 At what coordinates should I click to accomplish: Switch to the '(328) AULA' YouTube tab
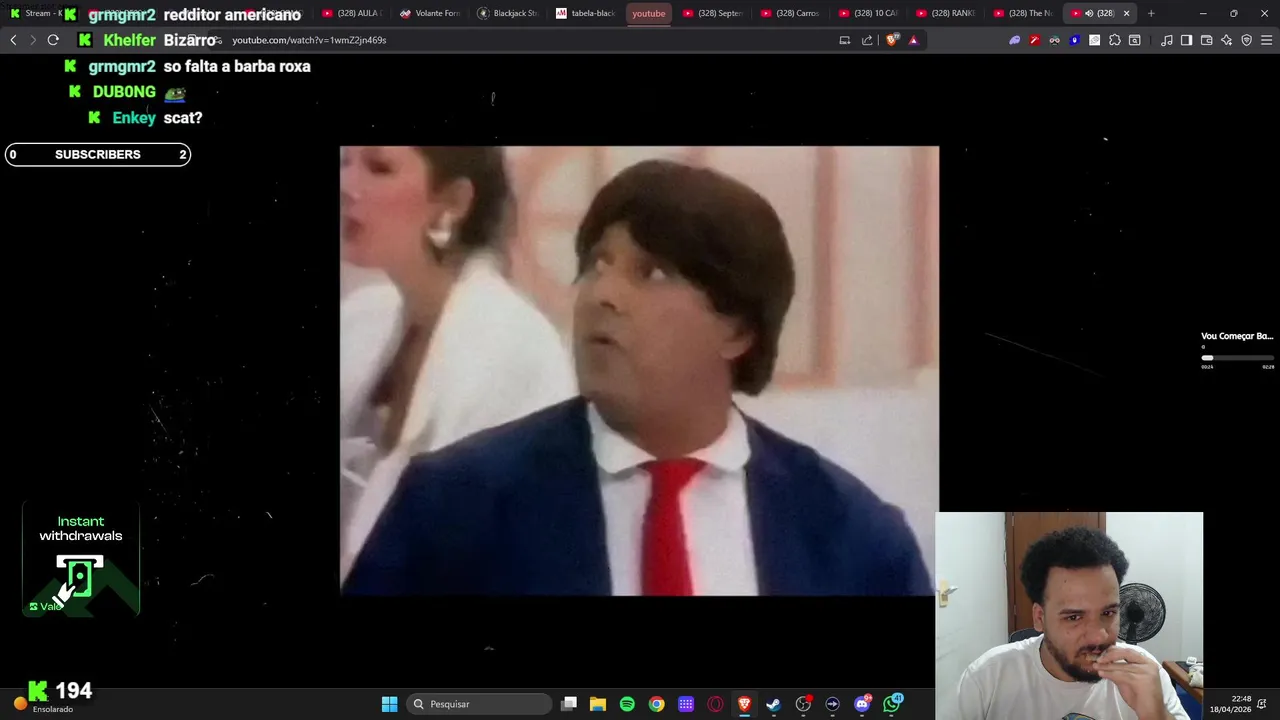352,13
